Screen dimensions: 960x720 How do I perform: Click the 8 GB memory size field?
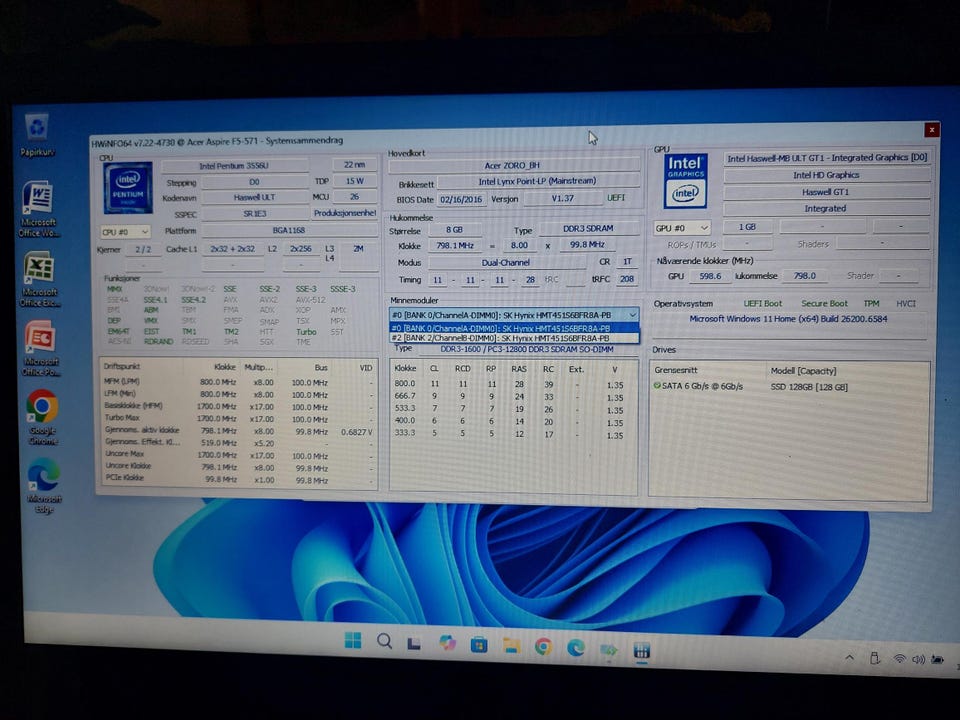[x=454, y=229]
